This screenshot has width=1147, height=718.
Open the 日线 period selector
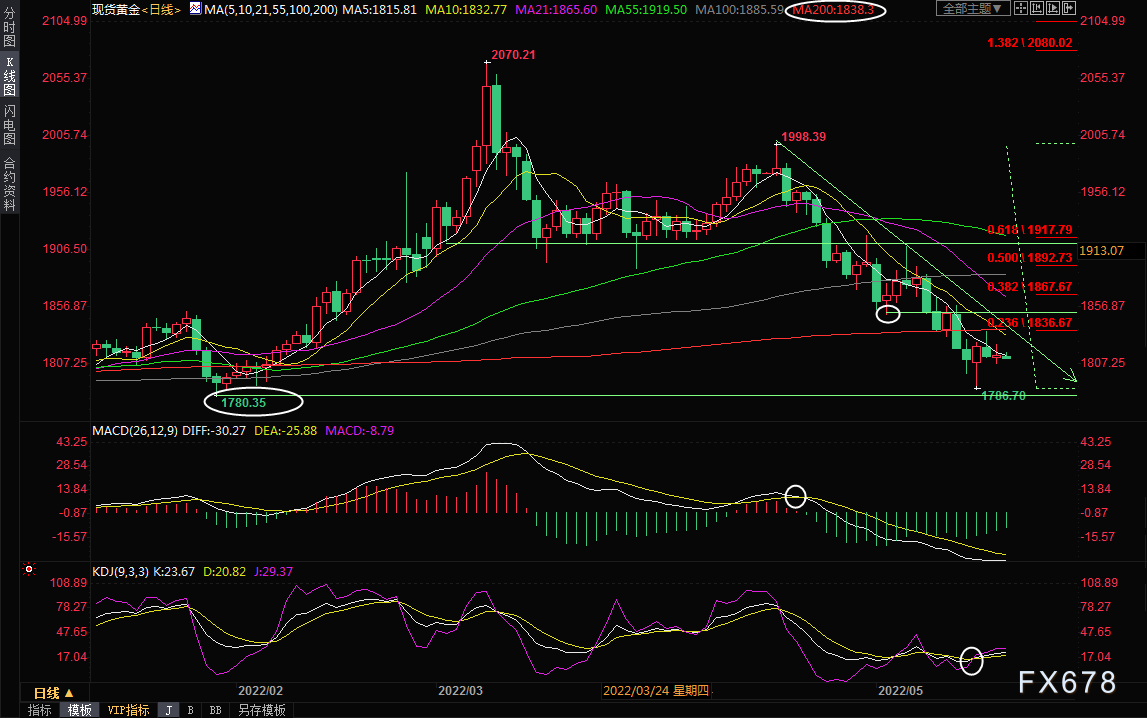pyautogui.click(x=53, y=692)
